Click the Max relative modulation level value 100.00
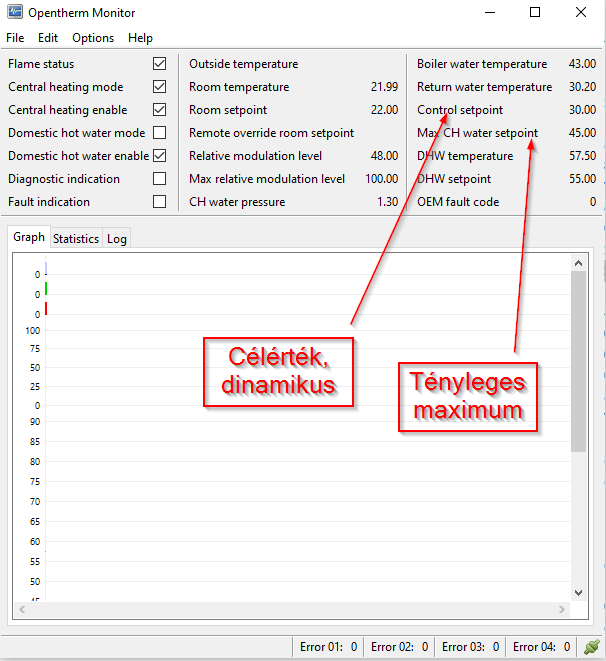Screen dimensions: 606x661 (x=381, y=179)
